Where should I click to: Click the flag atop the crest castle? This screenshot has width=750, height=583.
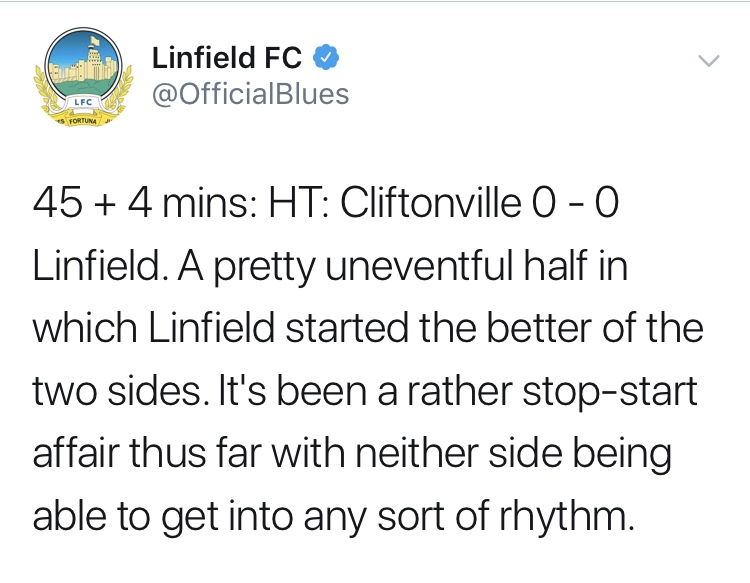pyautogui.click(x=95, y=39)
